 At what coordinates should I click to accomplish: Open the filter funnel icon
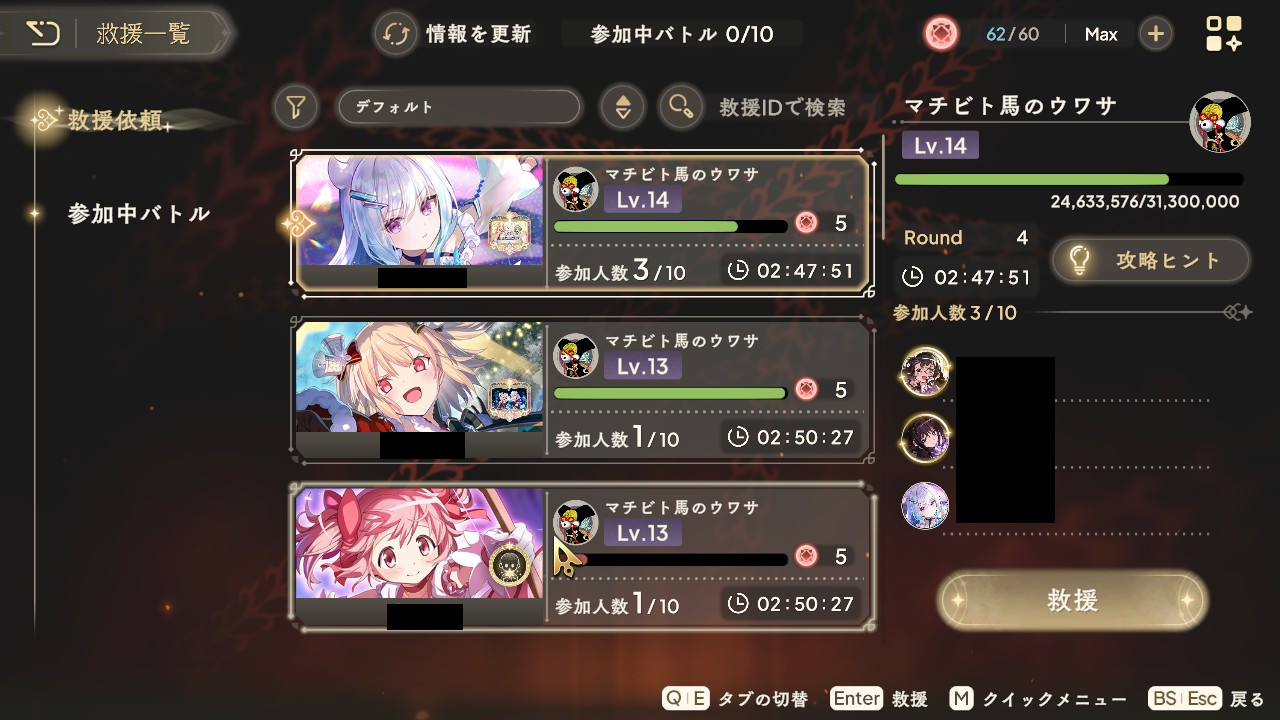295,107
